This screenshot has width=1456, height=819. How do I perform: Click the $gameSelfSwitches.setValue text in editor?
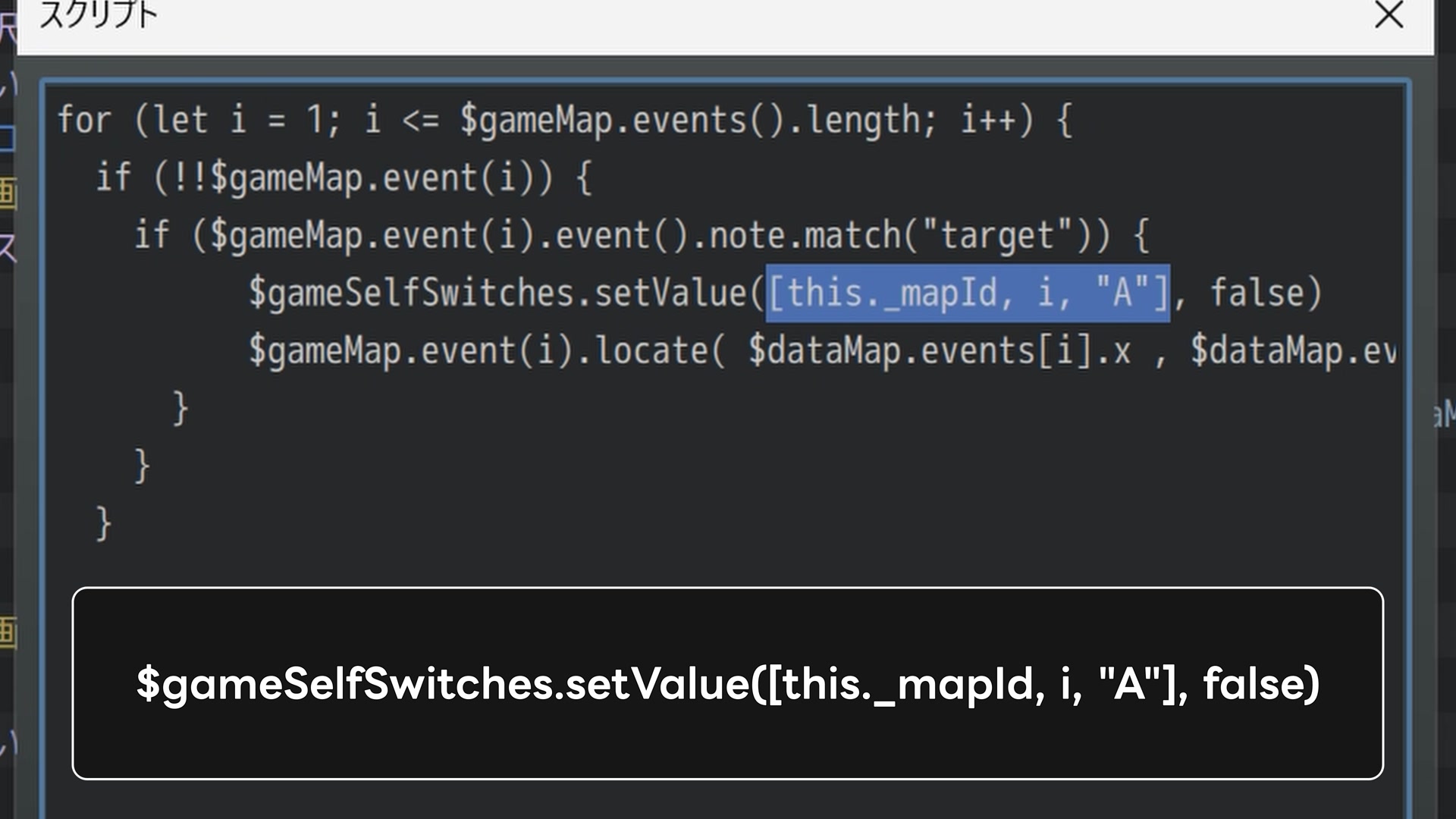pyautogui.click(x=498, y=293)
